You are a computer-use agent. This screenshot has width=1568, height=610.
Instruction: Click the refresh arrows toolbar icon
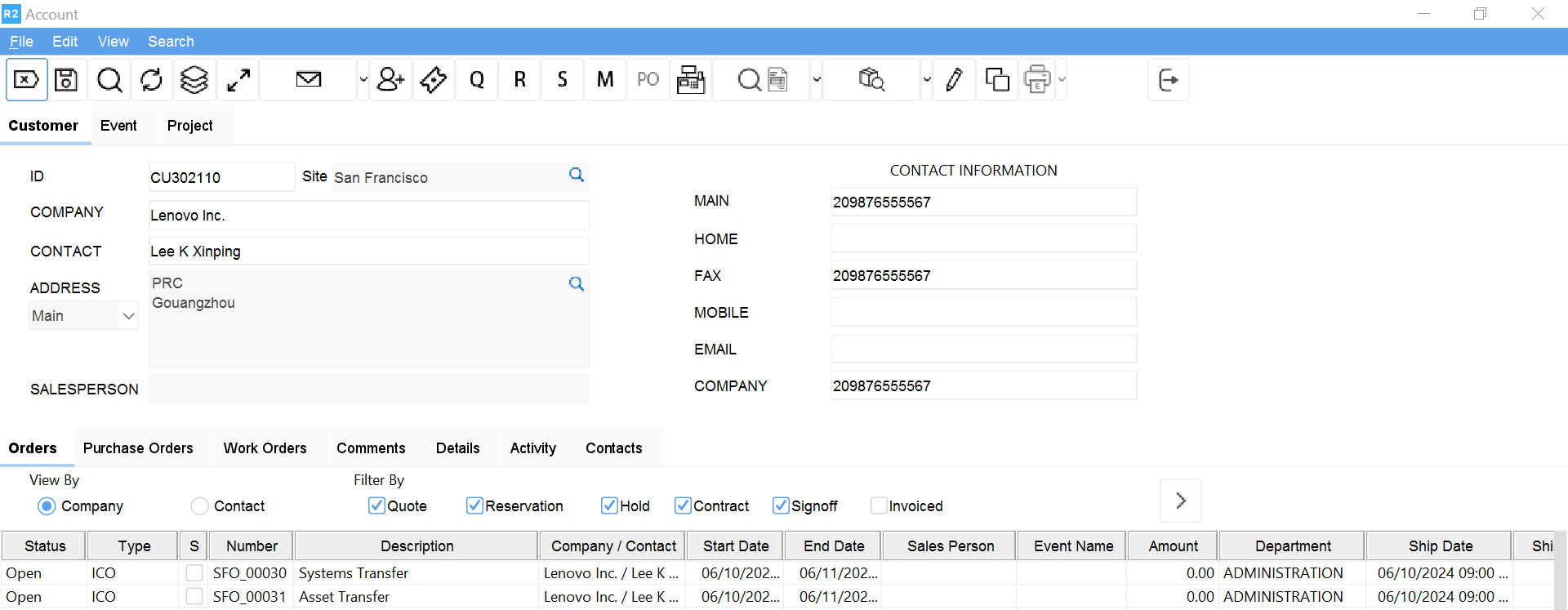click(152, 80)
